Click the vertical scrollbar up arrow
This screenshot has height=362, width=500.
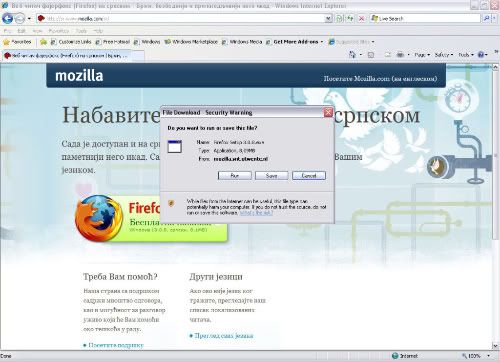tap(495, 67)
